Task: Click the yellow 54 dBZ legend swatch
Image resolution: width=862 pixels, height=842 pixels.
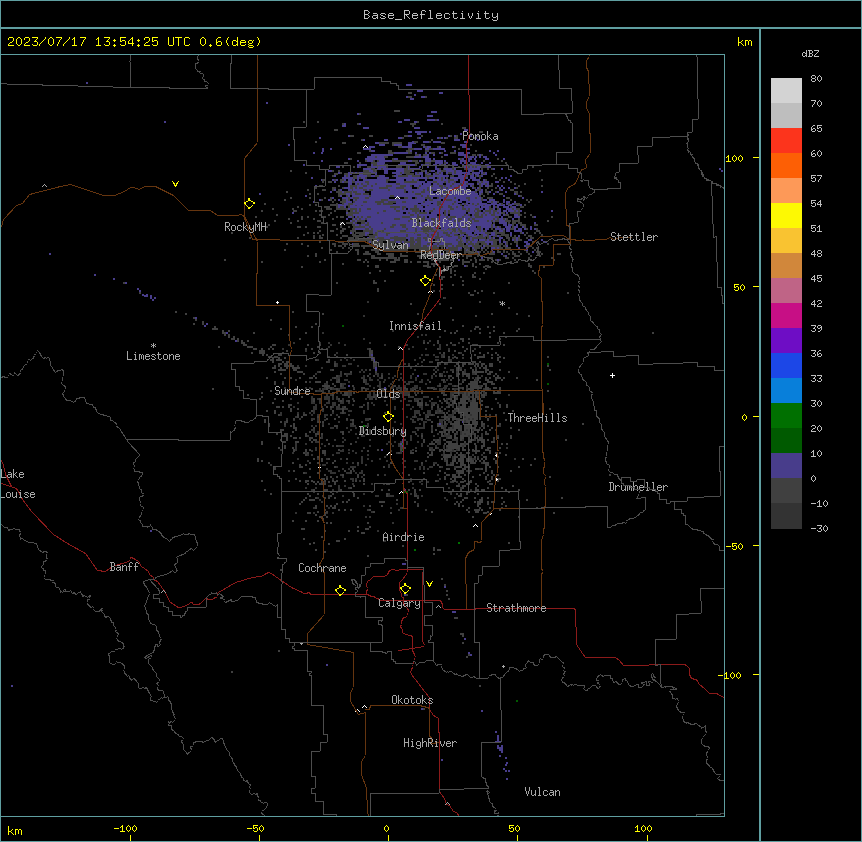Action: (x=786, y=215)
